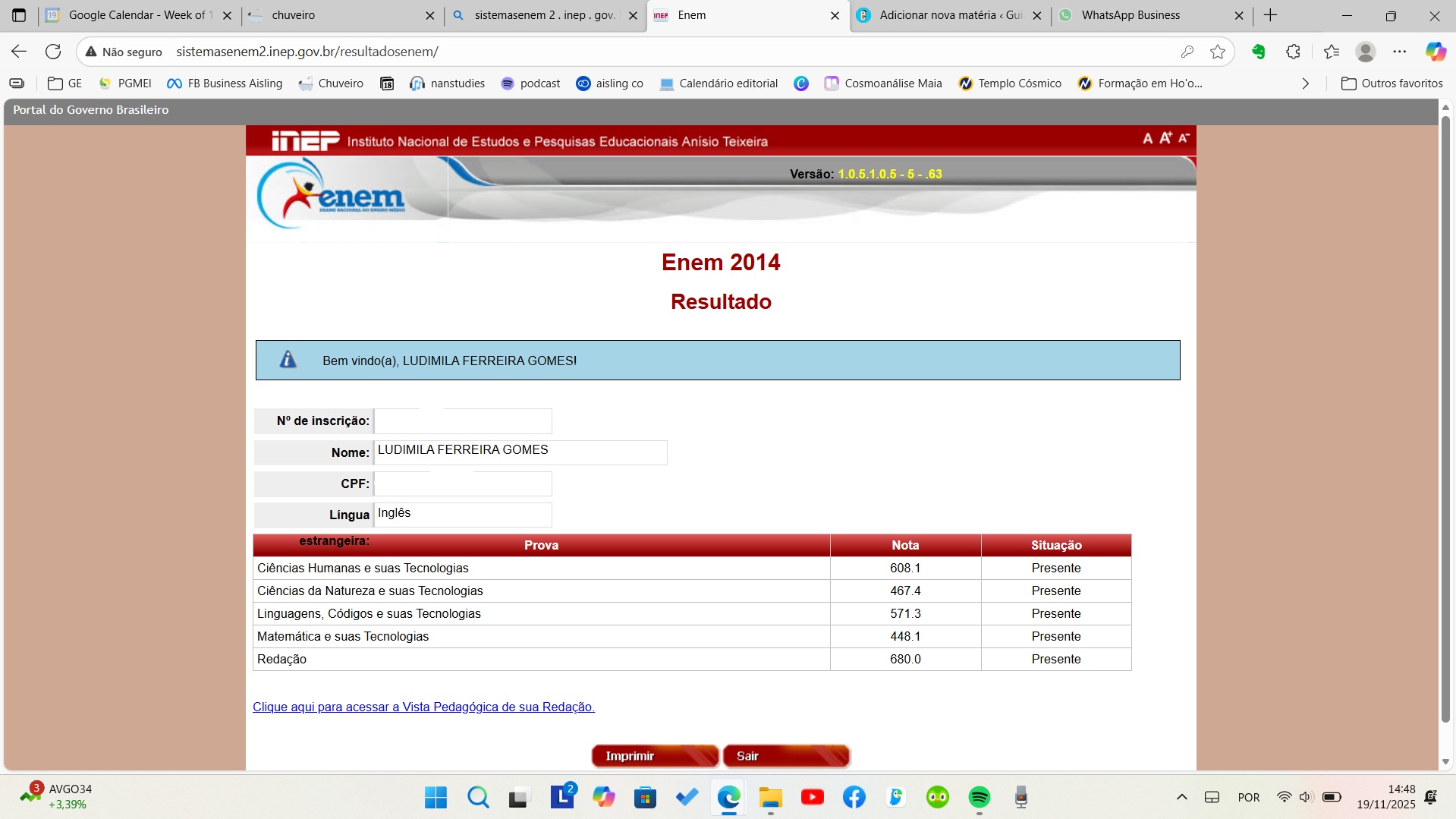
Task: Switch to the WhatsApp Business tab
Action: click(x=1131, y=15)
